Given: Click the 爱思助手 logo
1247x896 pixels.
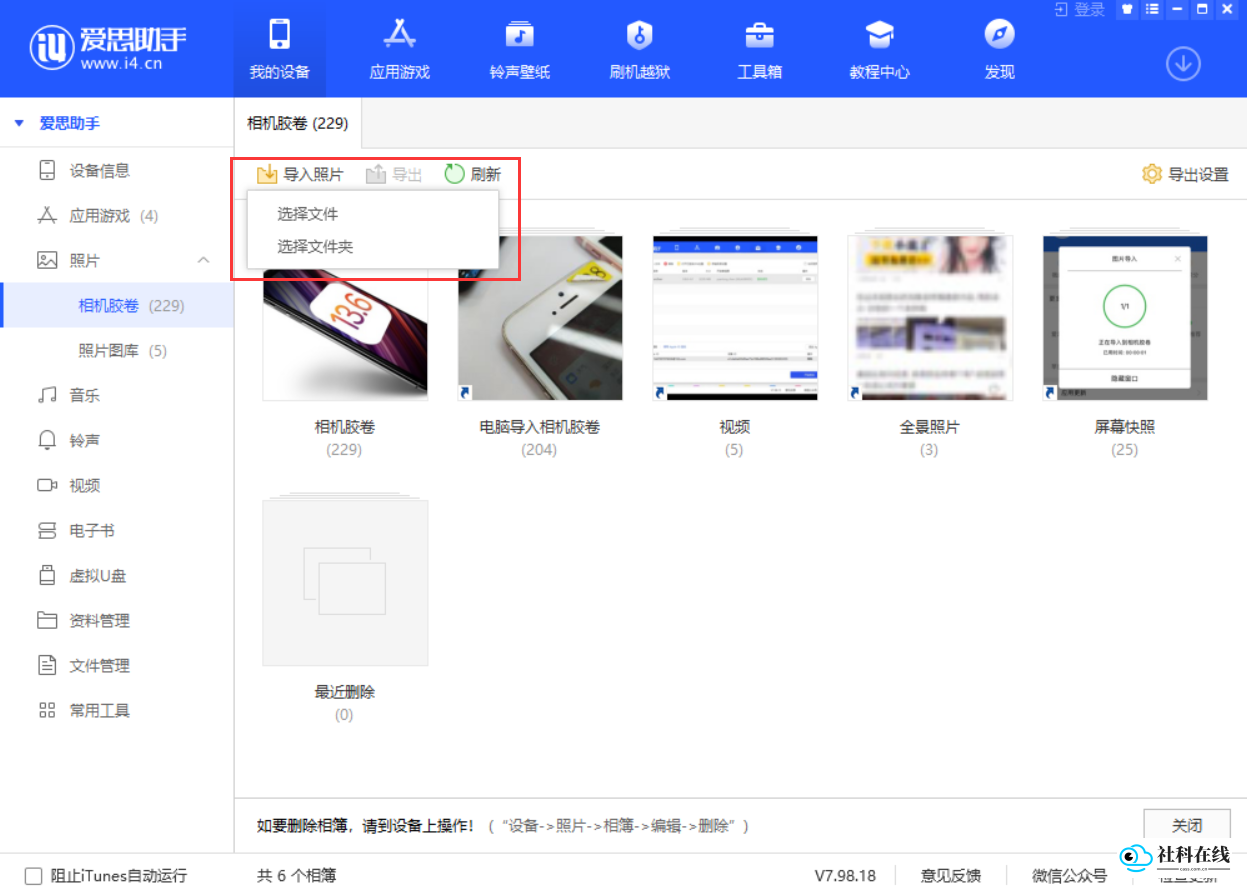Looking at the screenshot, I should [108, 48].
